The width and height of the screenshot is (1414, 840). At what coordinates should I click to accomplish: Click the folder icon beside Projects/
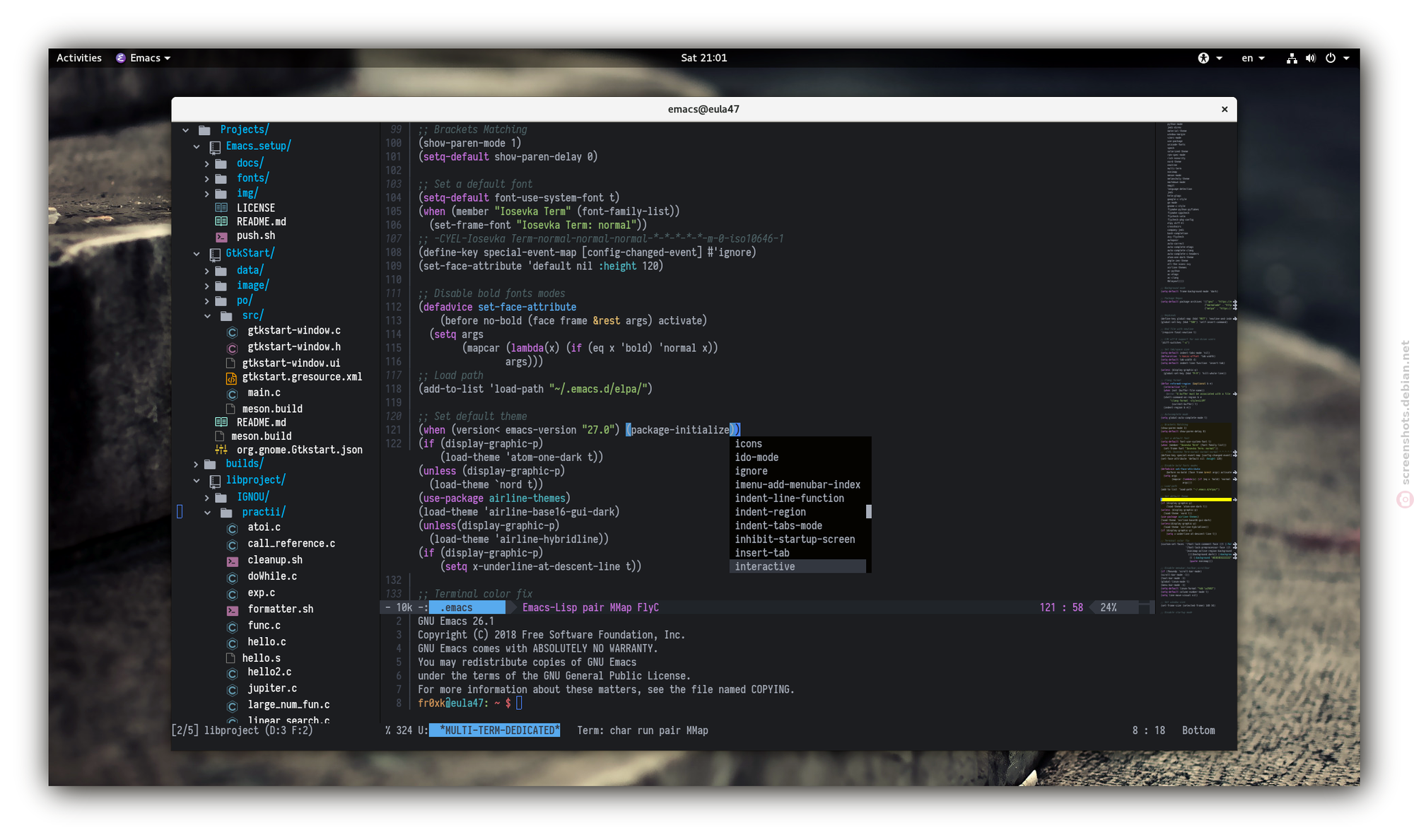(205, 130)
